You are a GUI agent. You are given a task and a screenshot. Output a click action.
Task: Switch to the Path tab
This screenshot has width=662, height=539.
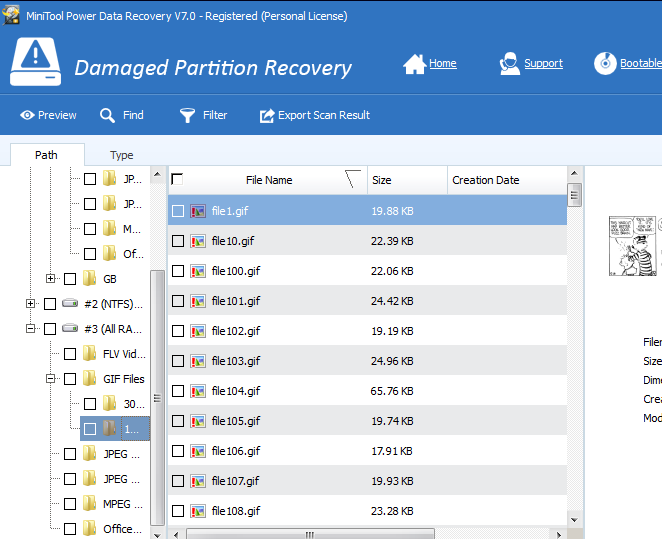point(46,155)
